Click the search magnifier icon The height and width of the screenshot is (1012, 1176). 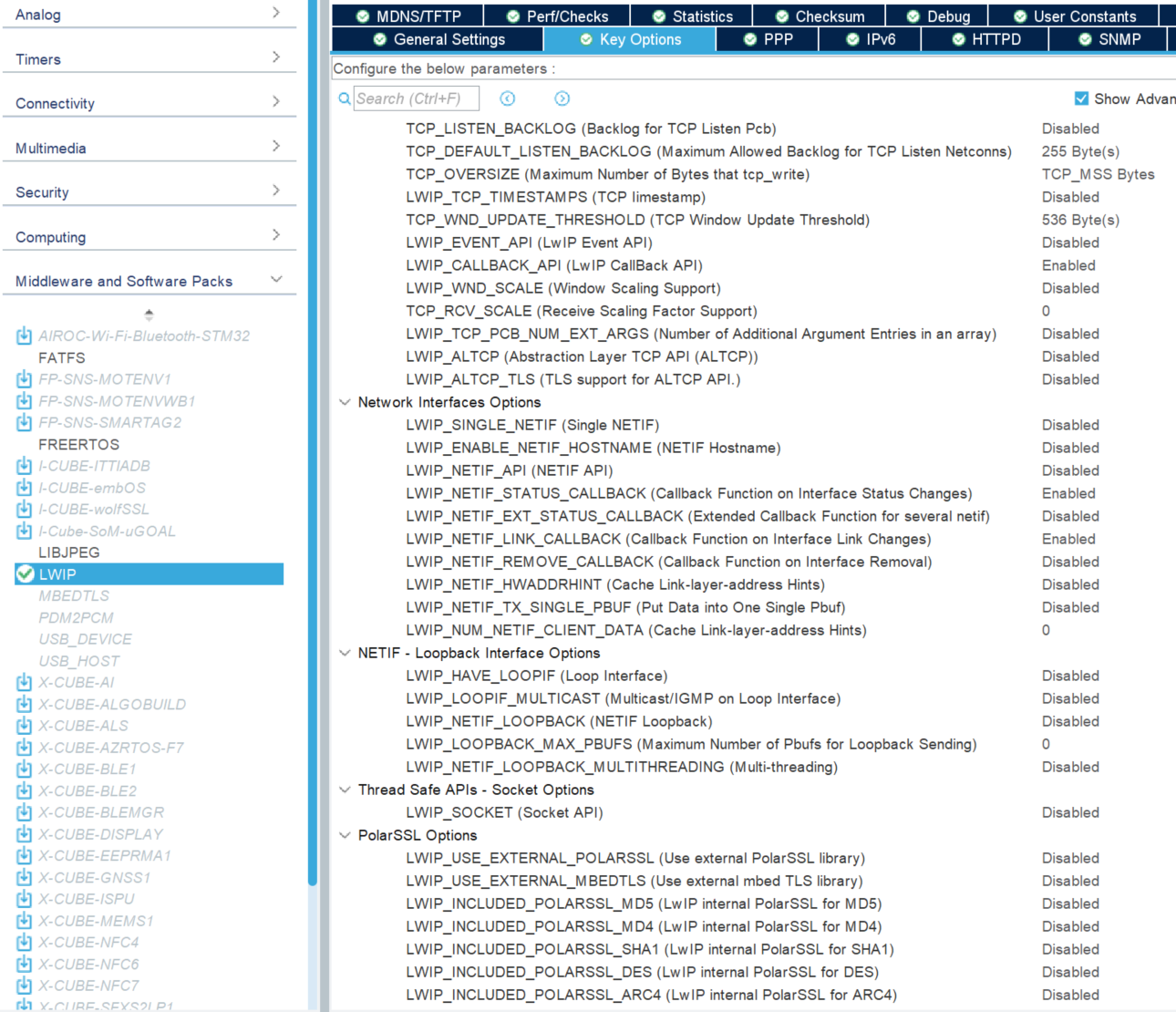tap(344, 98)
